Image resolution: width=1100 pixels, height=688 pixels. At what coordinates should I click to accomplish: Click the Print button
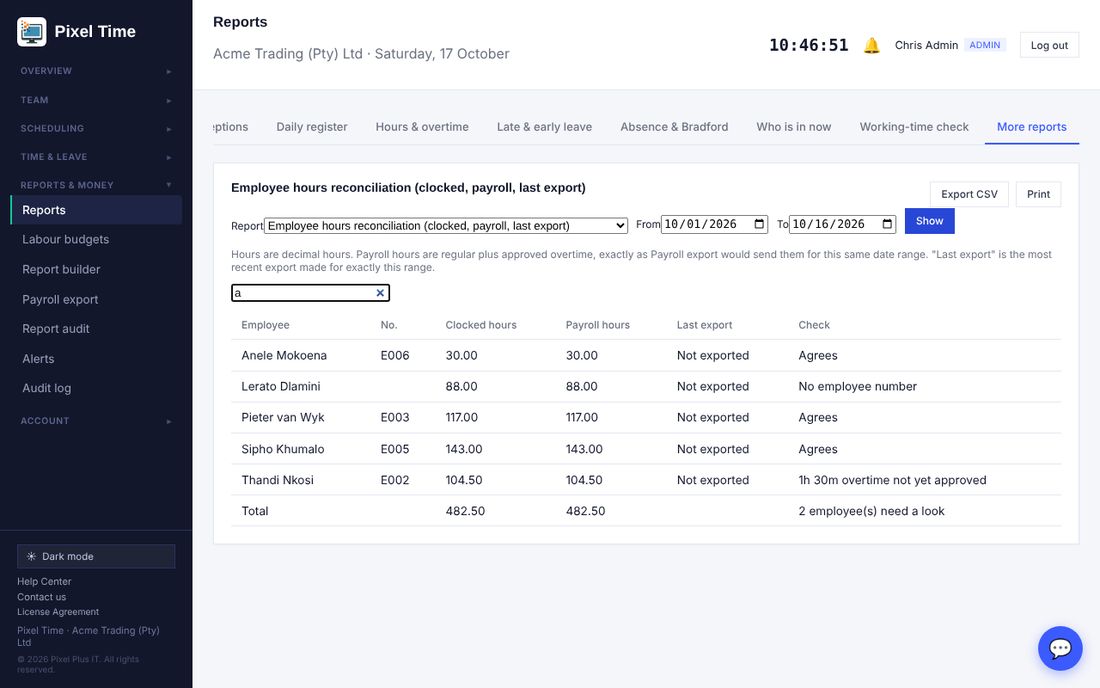click(1038, 194)
